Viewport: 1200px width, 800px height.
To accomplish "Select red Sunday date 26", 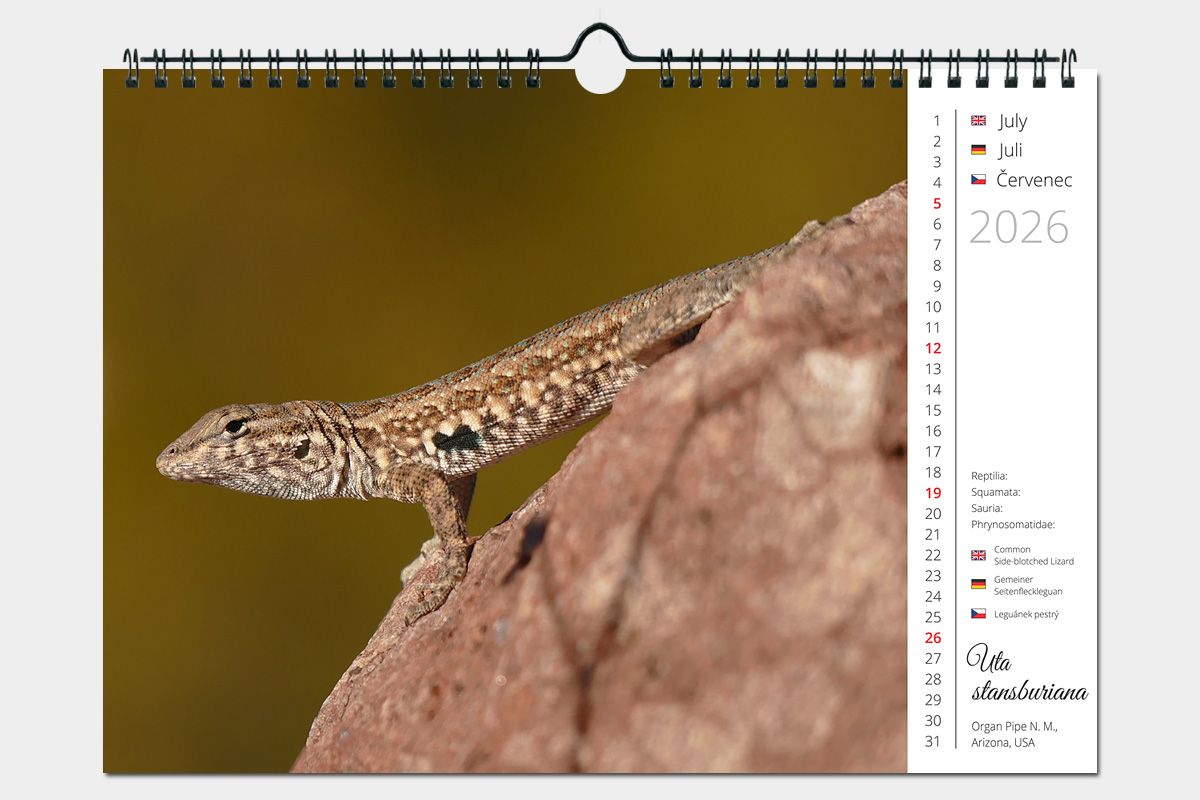I will coord(933,637).
